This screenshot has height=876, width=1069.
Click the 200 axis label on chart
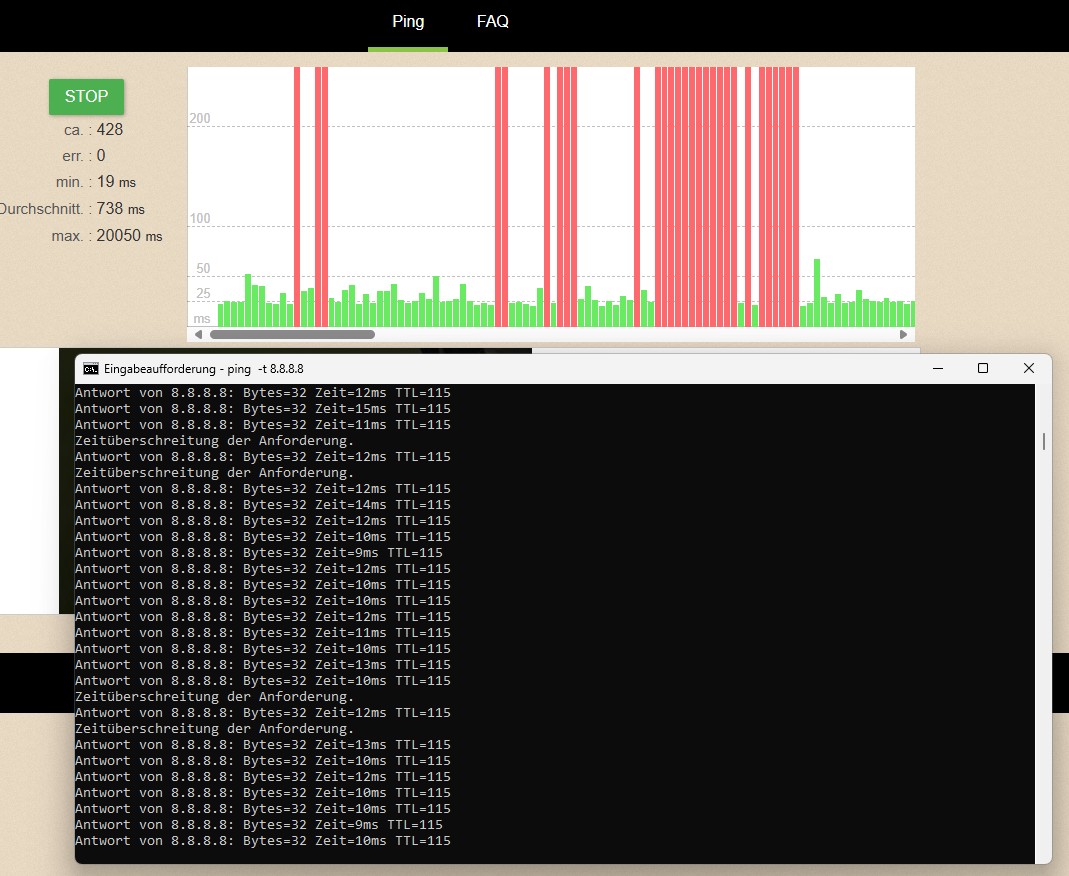pyautogui.click(x=200, y=119)
